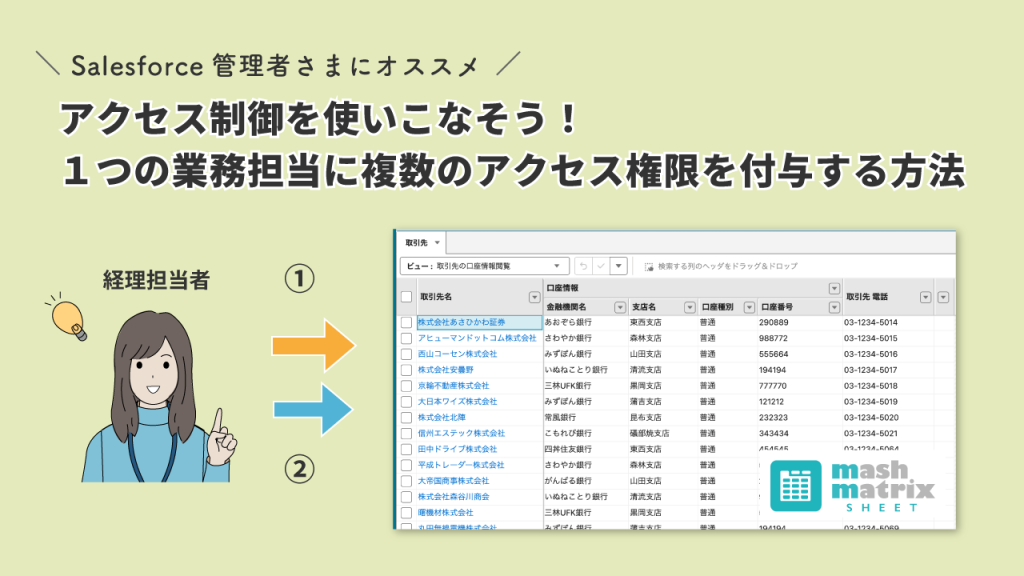Go to the 大帝国商事株式会社 record
1024x576 pixels.
click(453, 481)
